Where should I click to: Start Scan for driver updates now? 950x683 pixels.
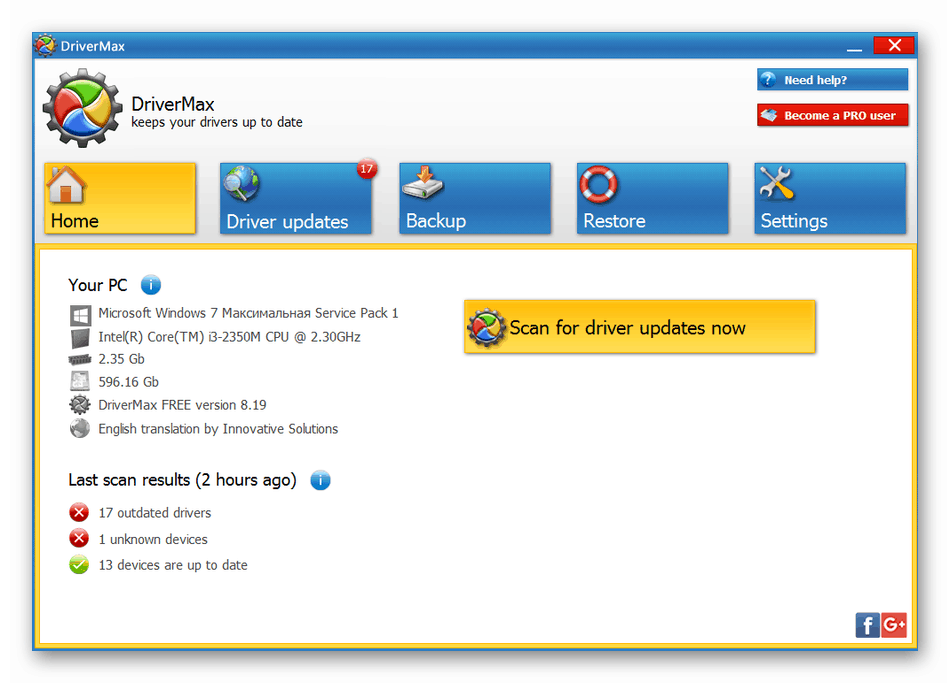tap(640, 327)
